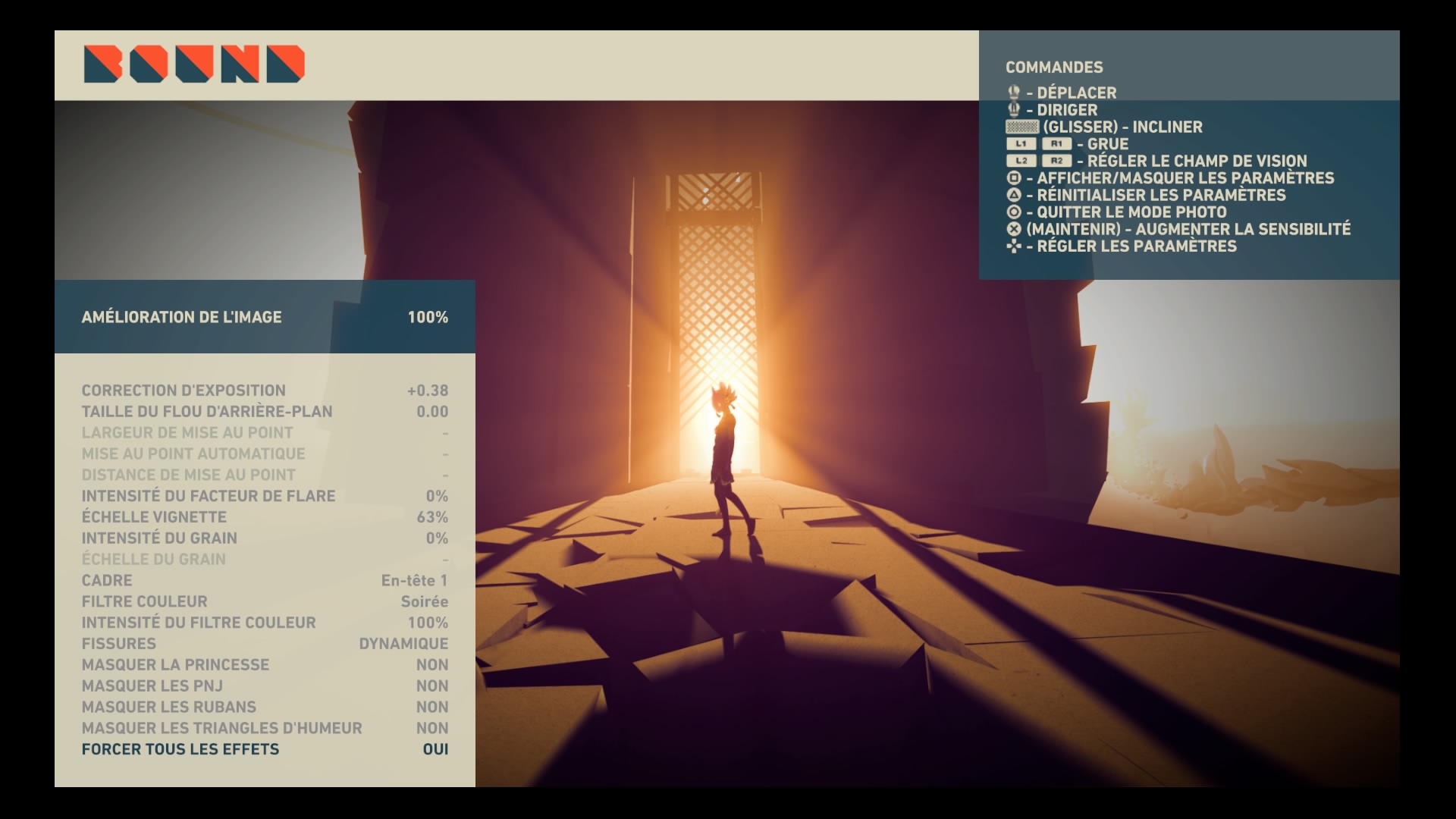1456x819 pixels.
Task: Select FILTRE COULEUR setting label
Action: [144, 601]
